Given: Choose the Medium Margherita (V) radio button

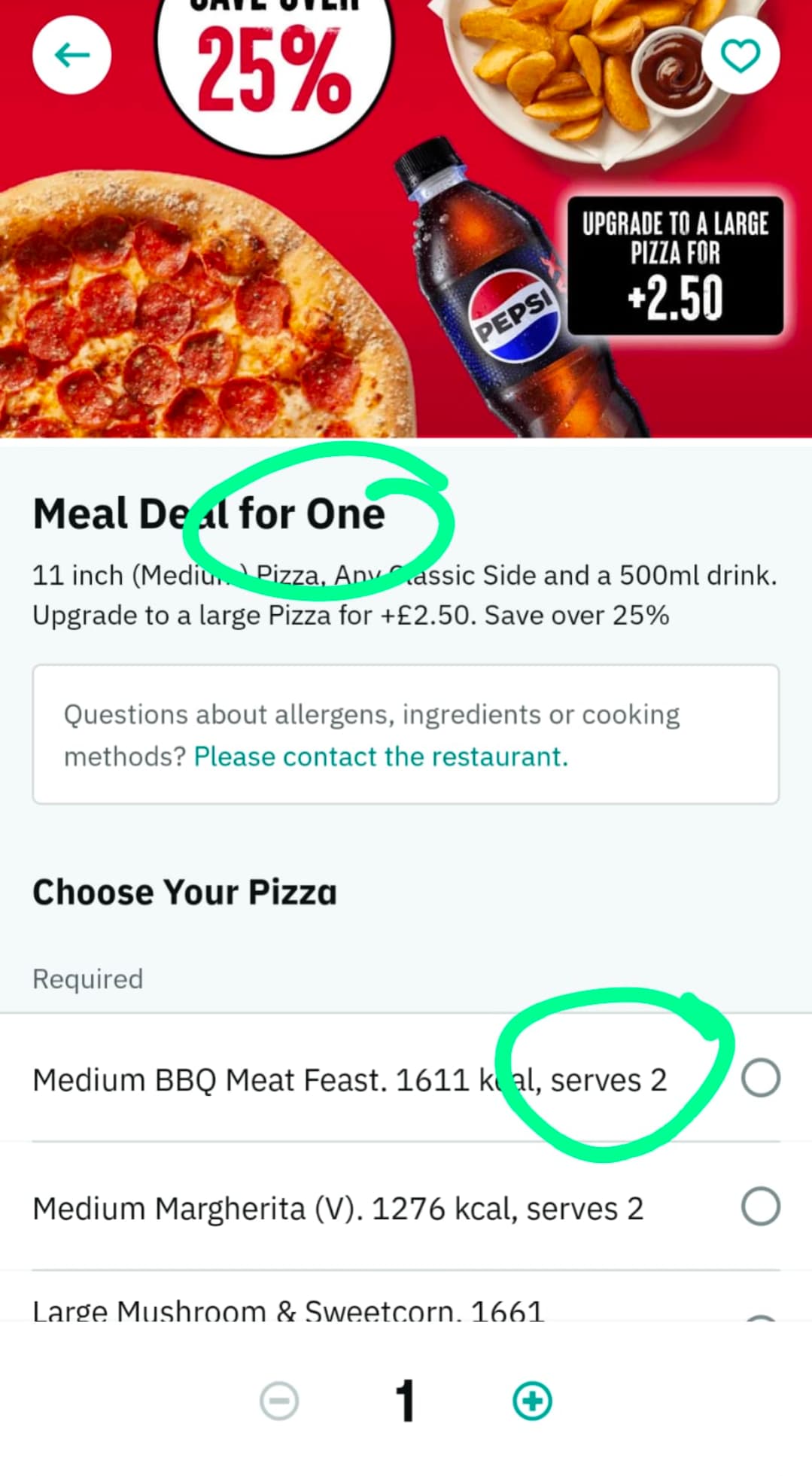Looking at the screenshot, I should click(760, 1207).
